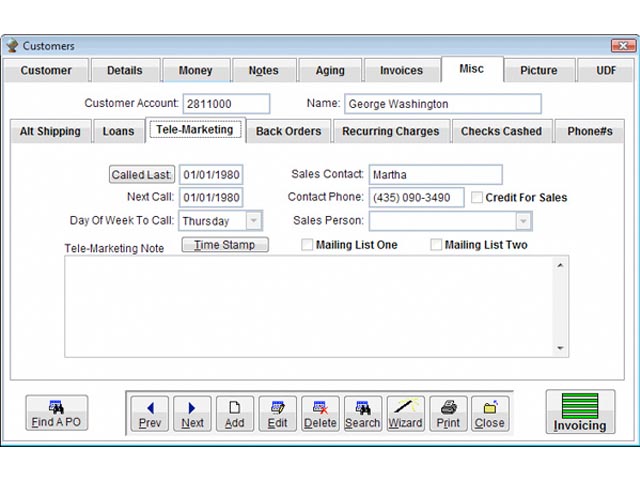This screenshot has height=480, width=640.
Task: Open the Details tab
Action: coord(124,70)
